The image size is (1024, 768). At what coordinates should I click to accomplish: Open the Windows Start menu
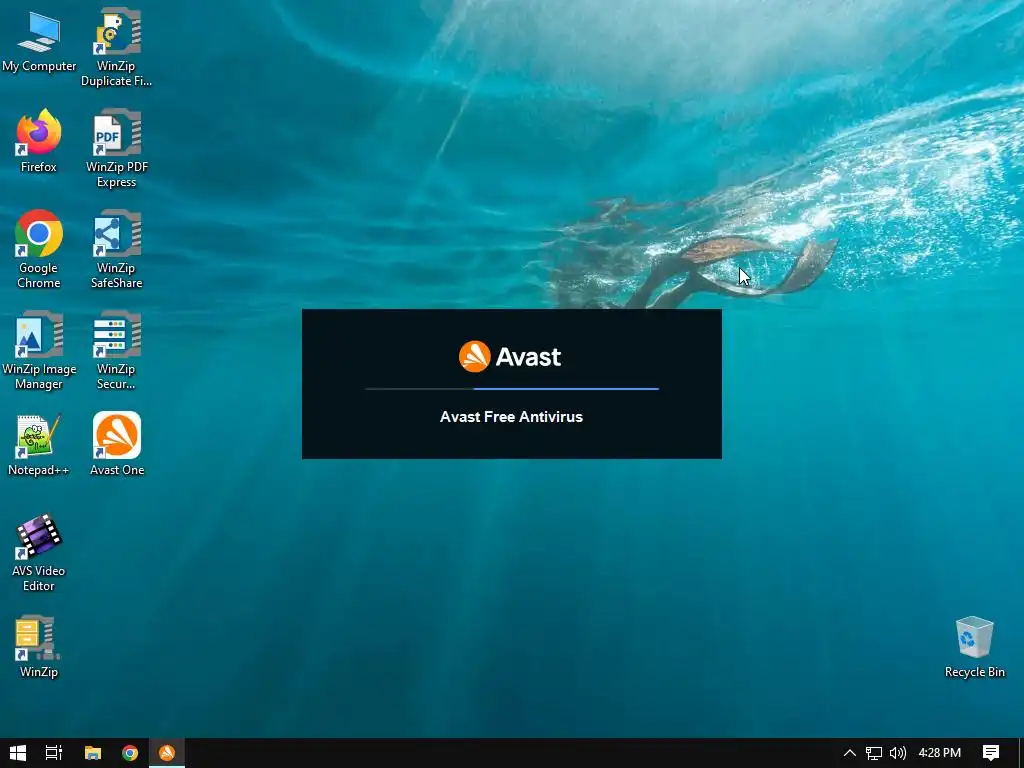18,753
